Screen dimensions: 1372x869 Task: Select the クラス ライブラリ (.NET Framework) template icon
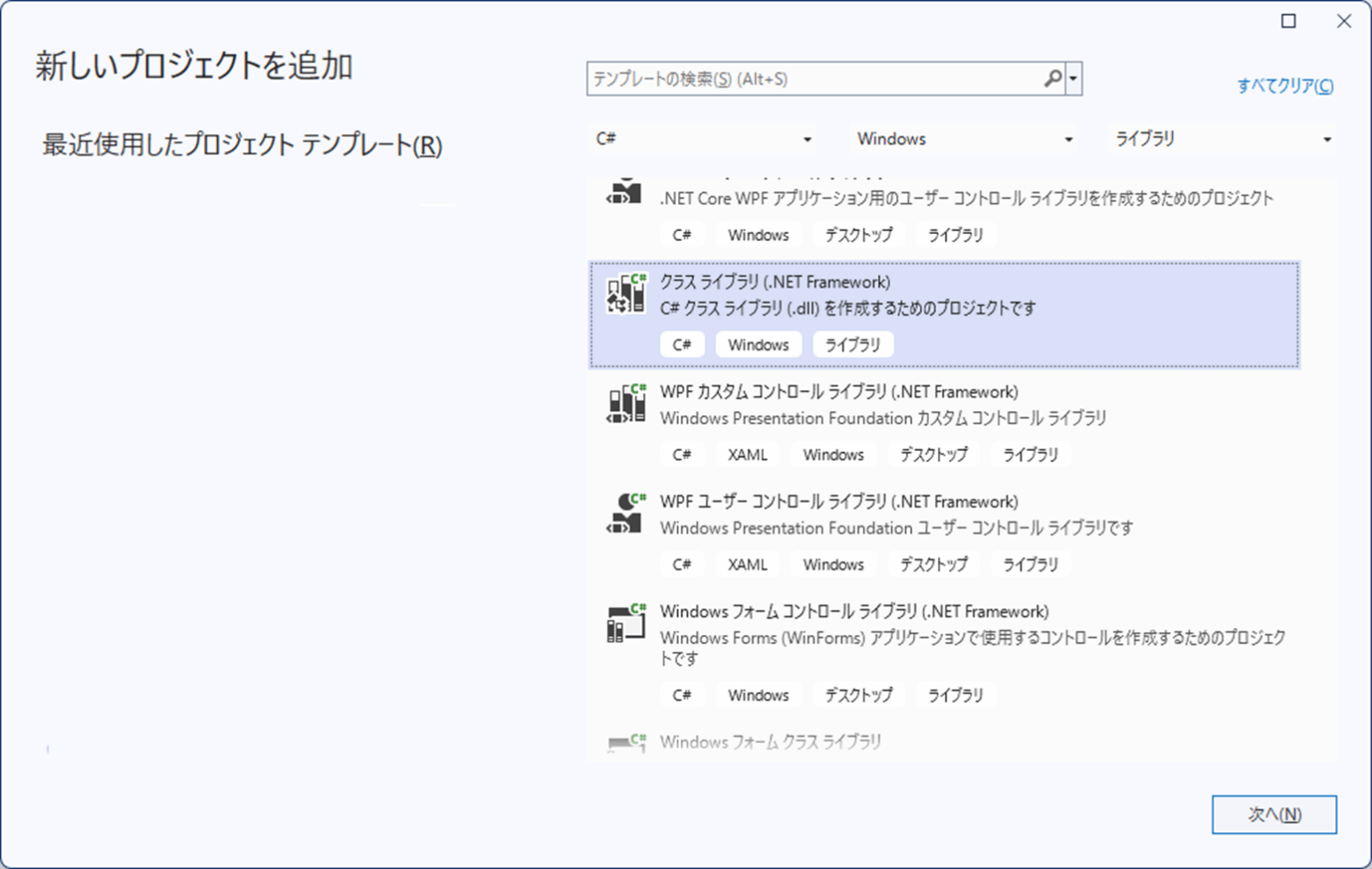pyautogui.click(x=626, y=293)
